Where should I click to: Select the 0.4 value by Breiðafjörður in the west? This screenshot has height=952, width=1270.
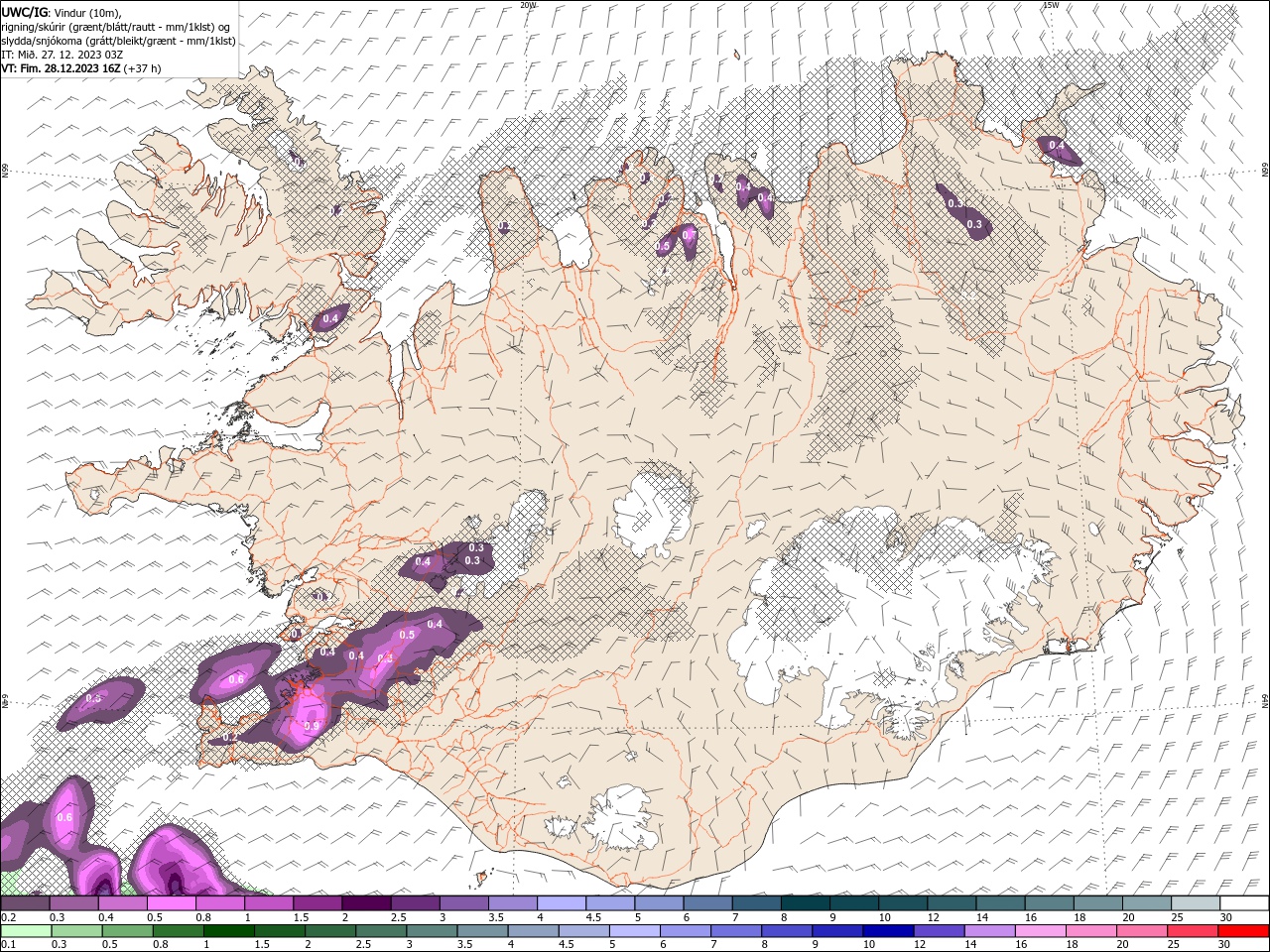click(x=331, y=317)
